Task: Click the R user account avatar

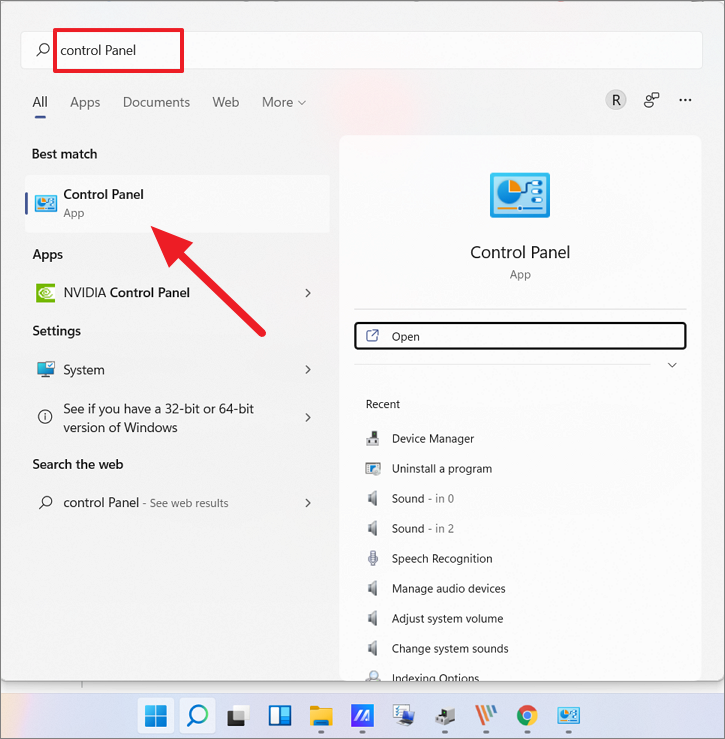Action: (616, 100)
